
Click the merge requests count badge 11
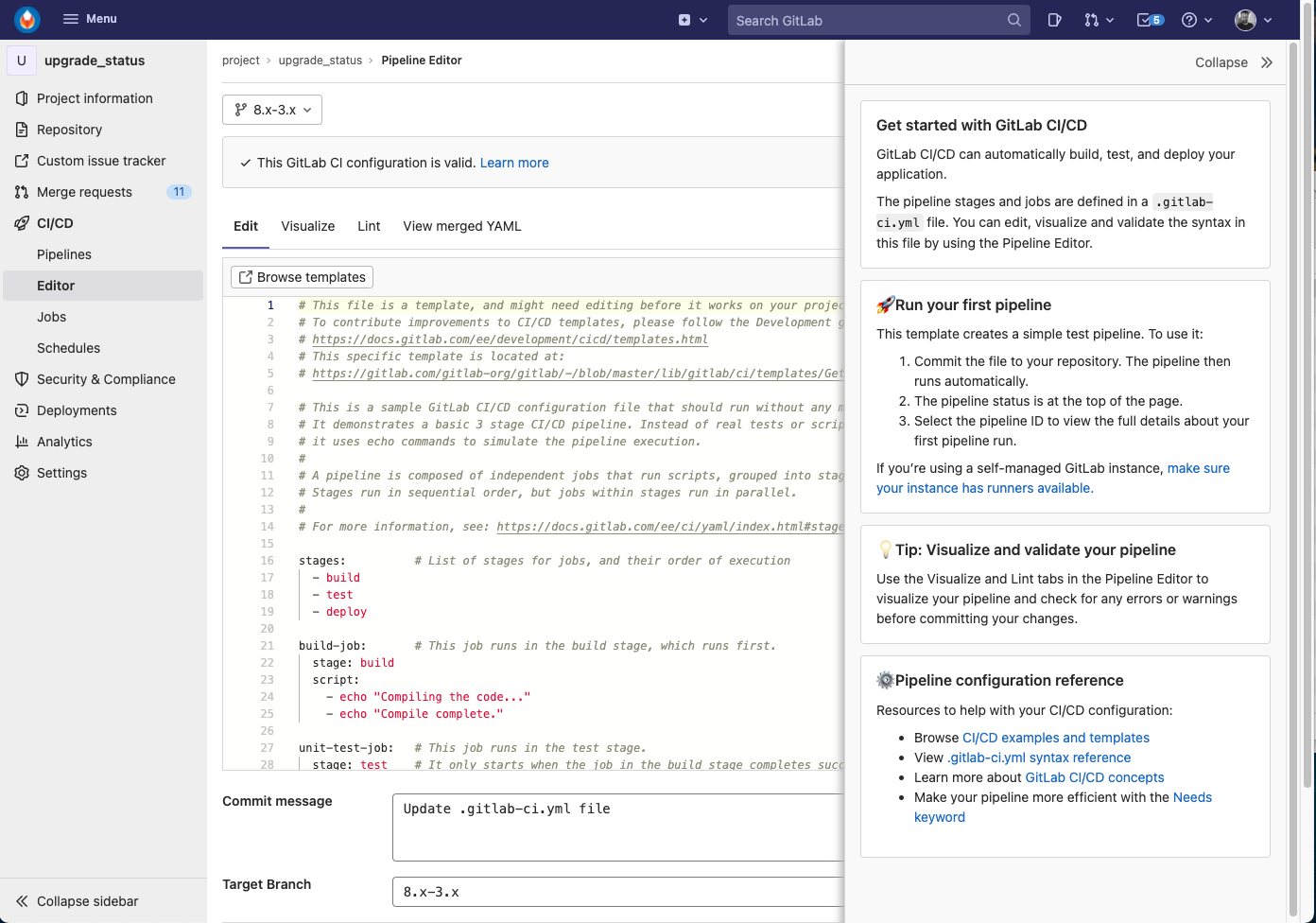coord(179,192)
